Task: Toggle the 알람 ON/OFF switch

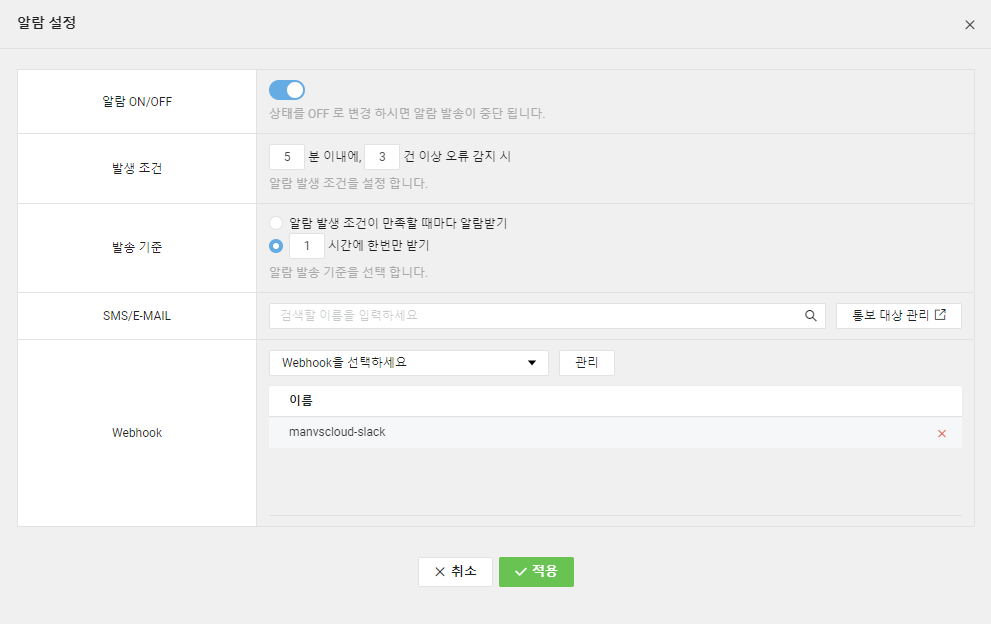Action: [x=287, y=90]
